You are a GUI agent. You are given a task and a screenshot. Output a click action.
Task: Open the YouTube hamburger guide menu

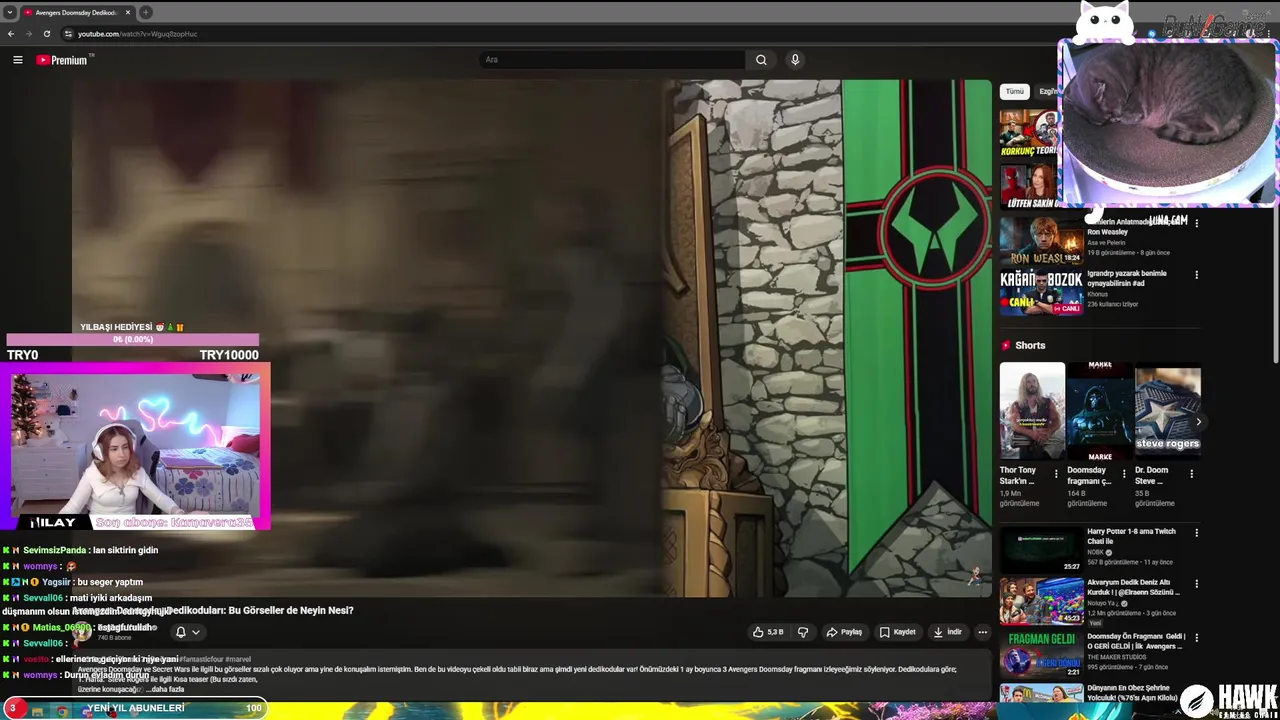coord(17,60)
